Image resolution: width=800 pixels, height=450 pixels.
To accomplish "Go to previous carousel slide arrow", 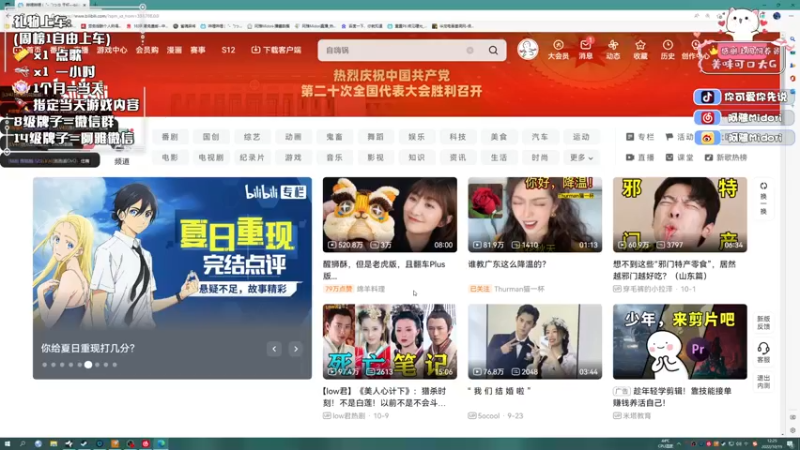I will (274, 349).
